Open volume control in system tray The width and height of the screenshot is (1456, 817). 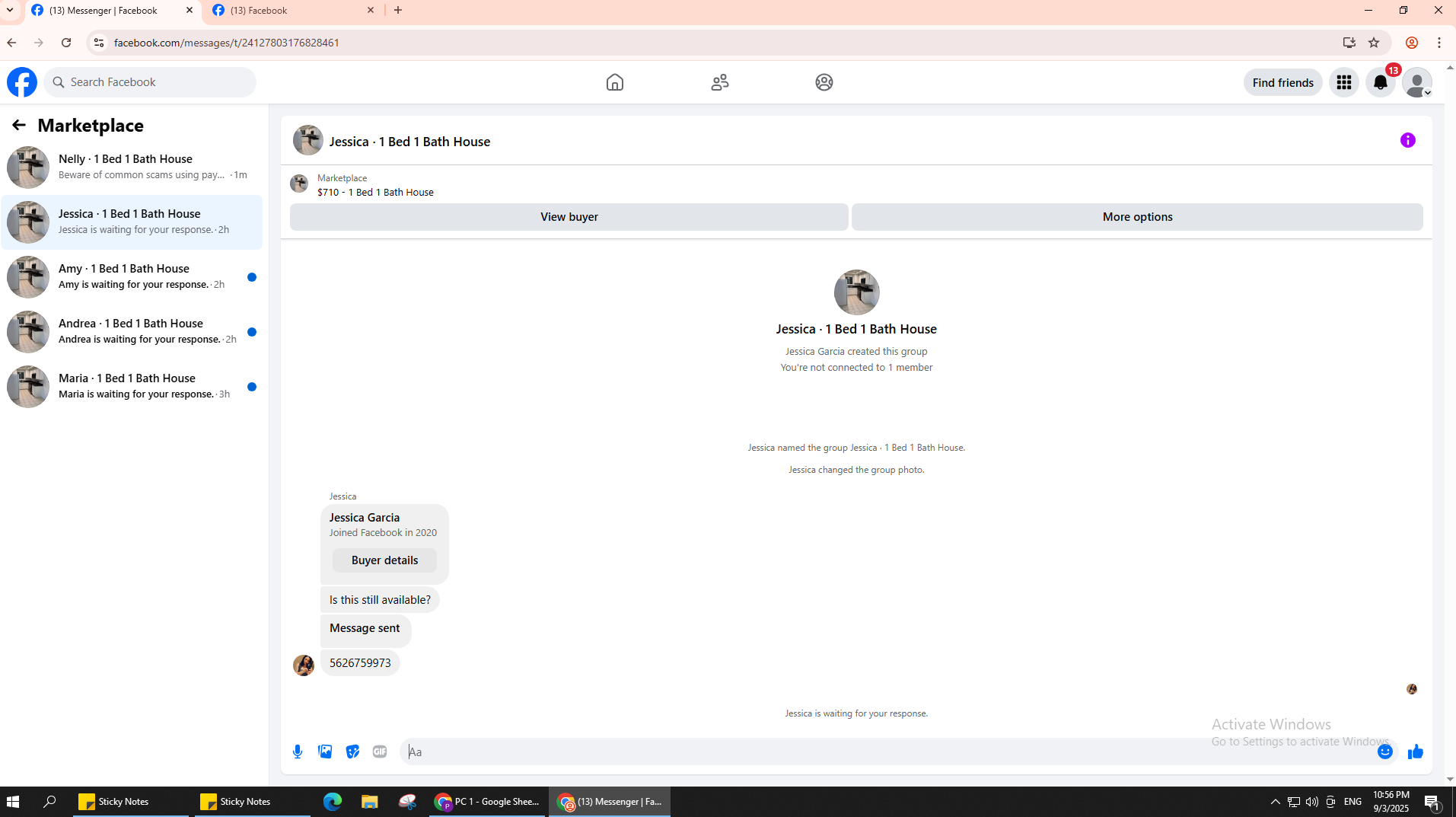1312,802
